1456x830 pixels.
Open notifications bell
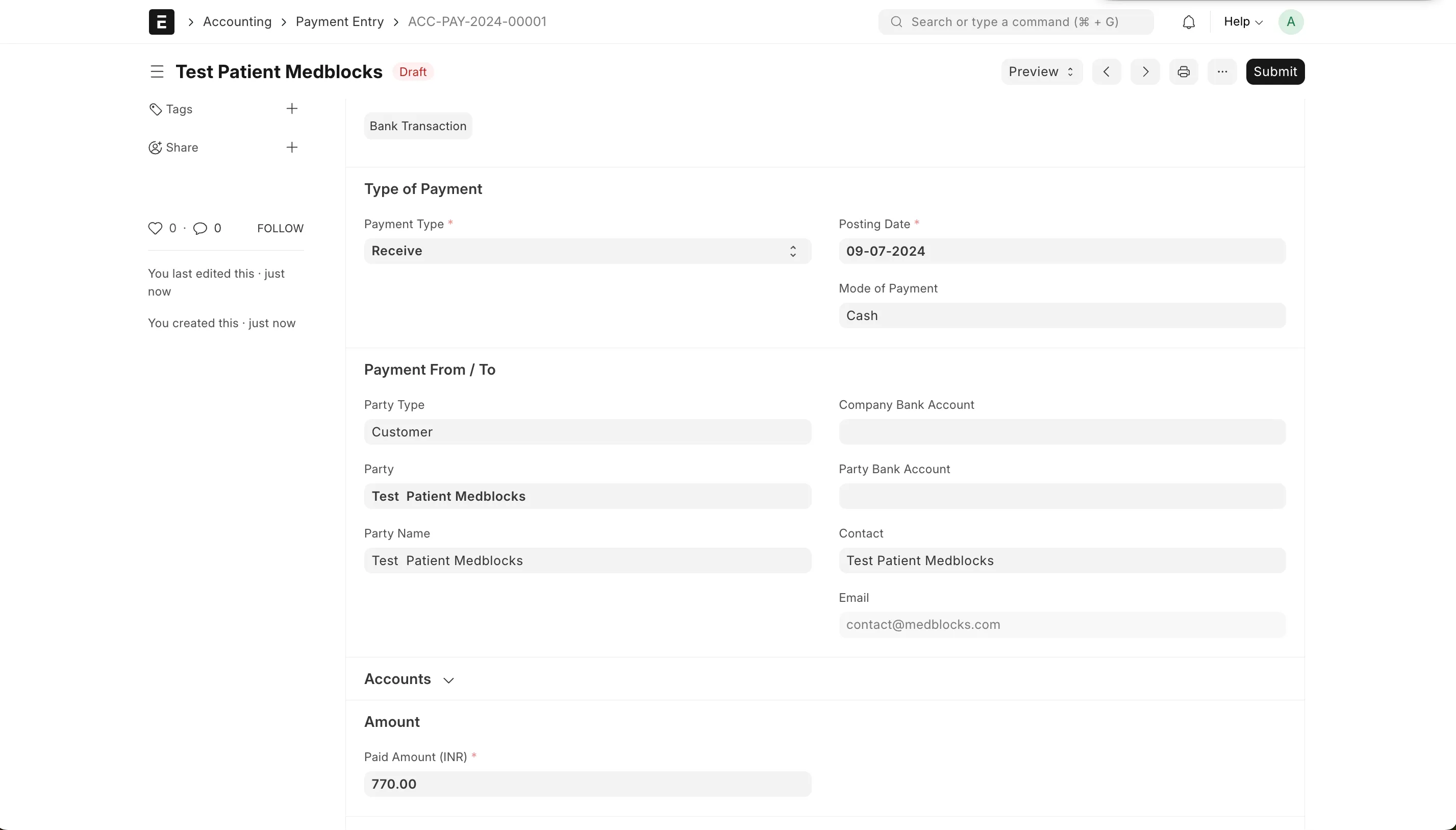click(1189, 21)
